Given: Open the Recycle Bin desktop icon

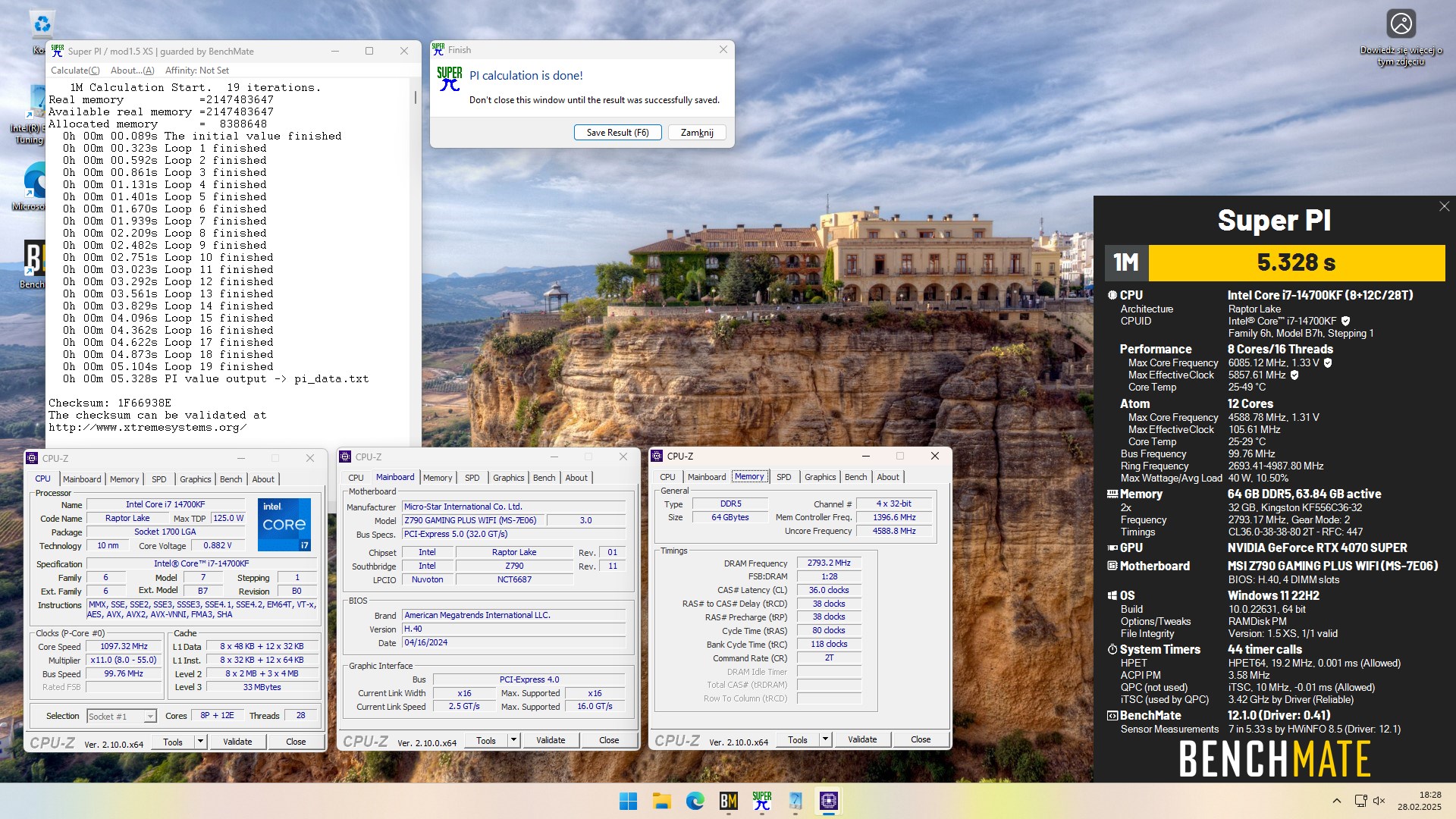Looking at the screenshot, I should [42, 24].
